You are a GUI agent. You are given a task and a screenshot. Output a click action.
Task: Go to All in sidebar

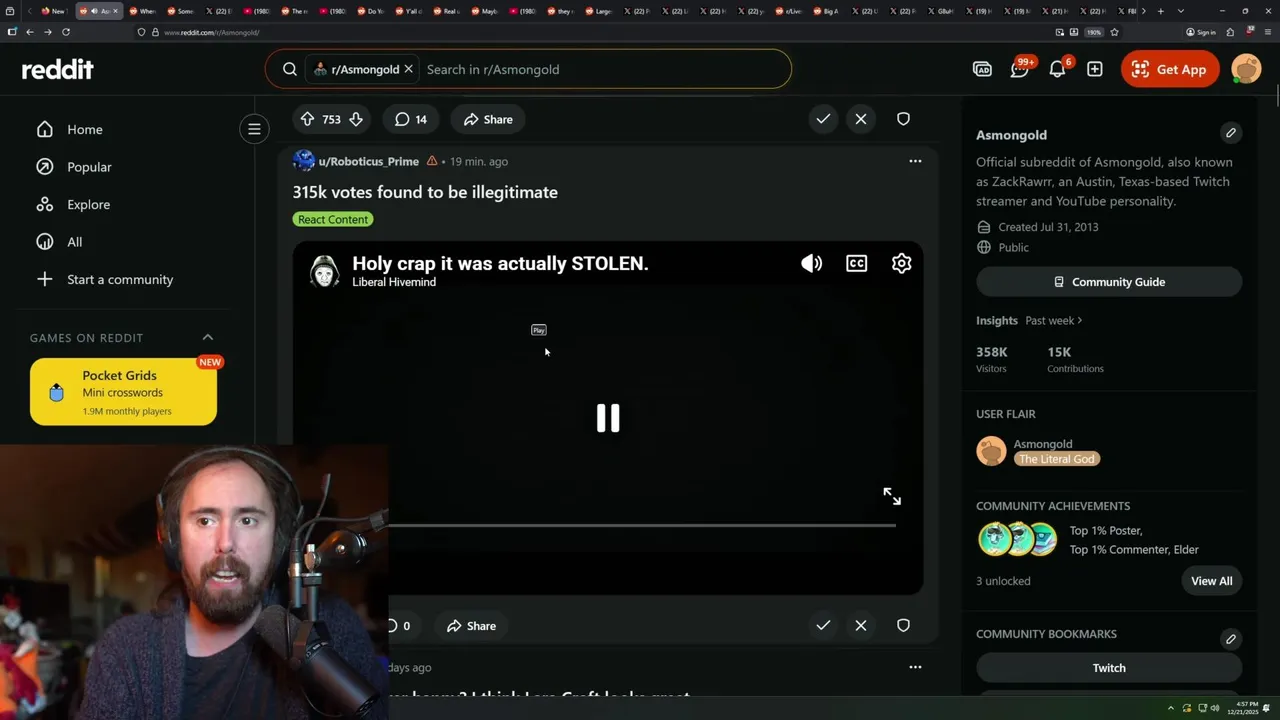click(75, 242)
